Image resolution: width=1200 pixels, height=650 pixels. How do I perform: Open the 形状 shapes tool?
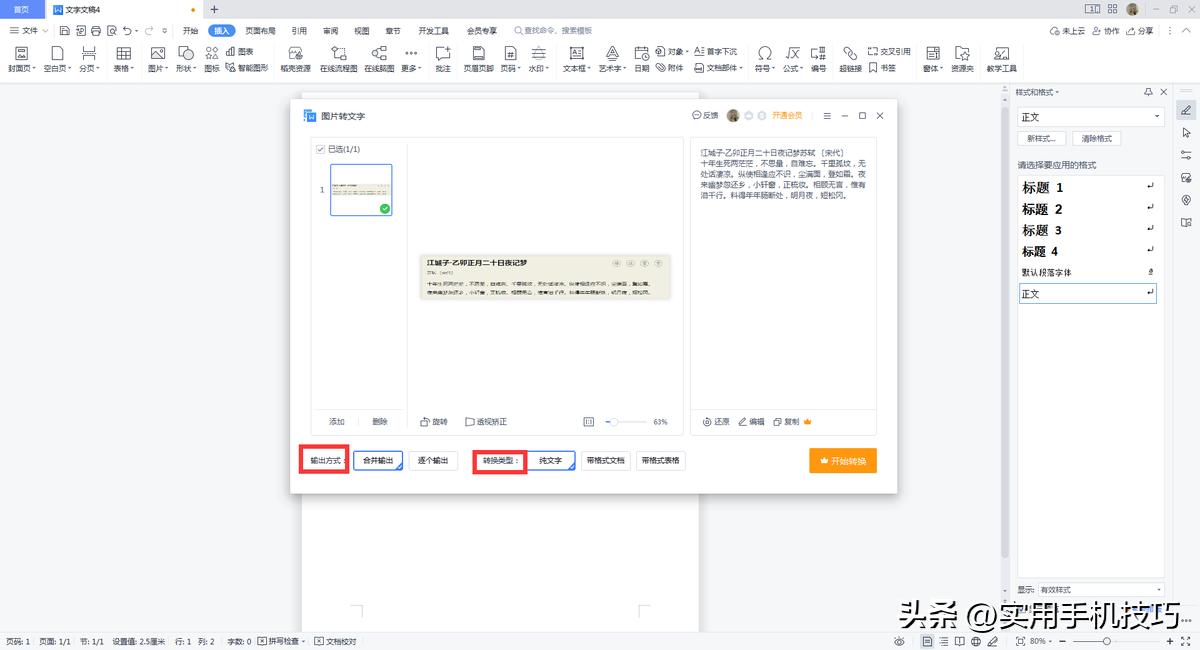pyautogui.click(x=186, y=59)
